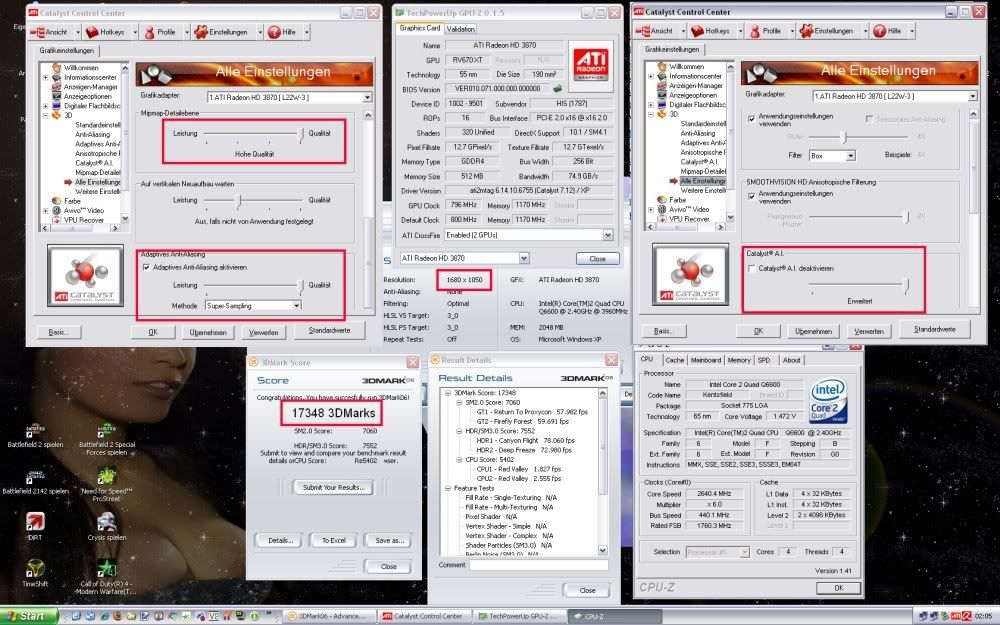This screenshot has width=1000, height=625.
Task: Toggle Catalyst A.I. deaktivieren checkbox
Action: [x=752, y=268]
